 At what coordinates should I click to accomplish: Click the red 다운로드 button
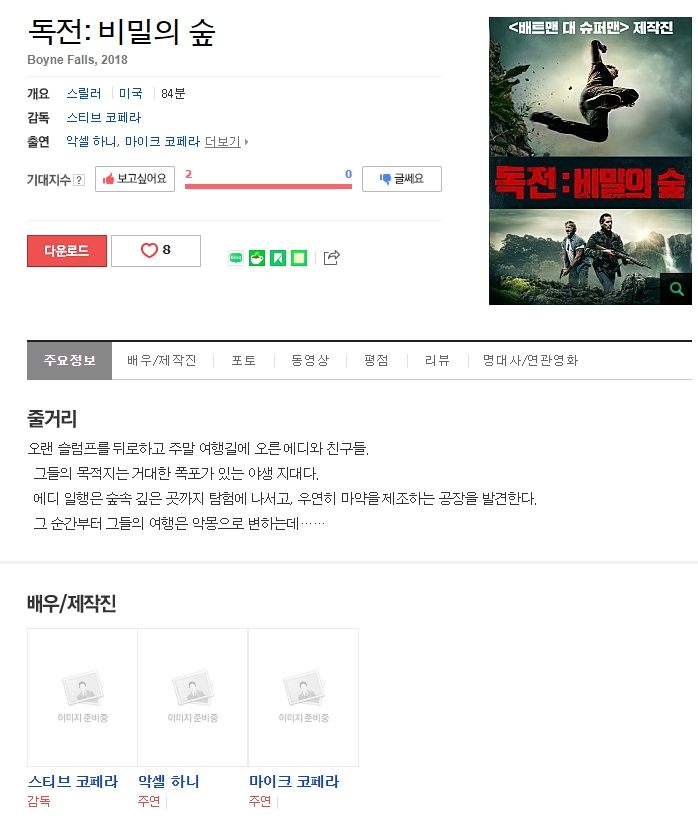point(67,251)
